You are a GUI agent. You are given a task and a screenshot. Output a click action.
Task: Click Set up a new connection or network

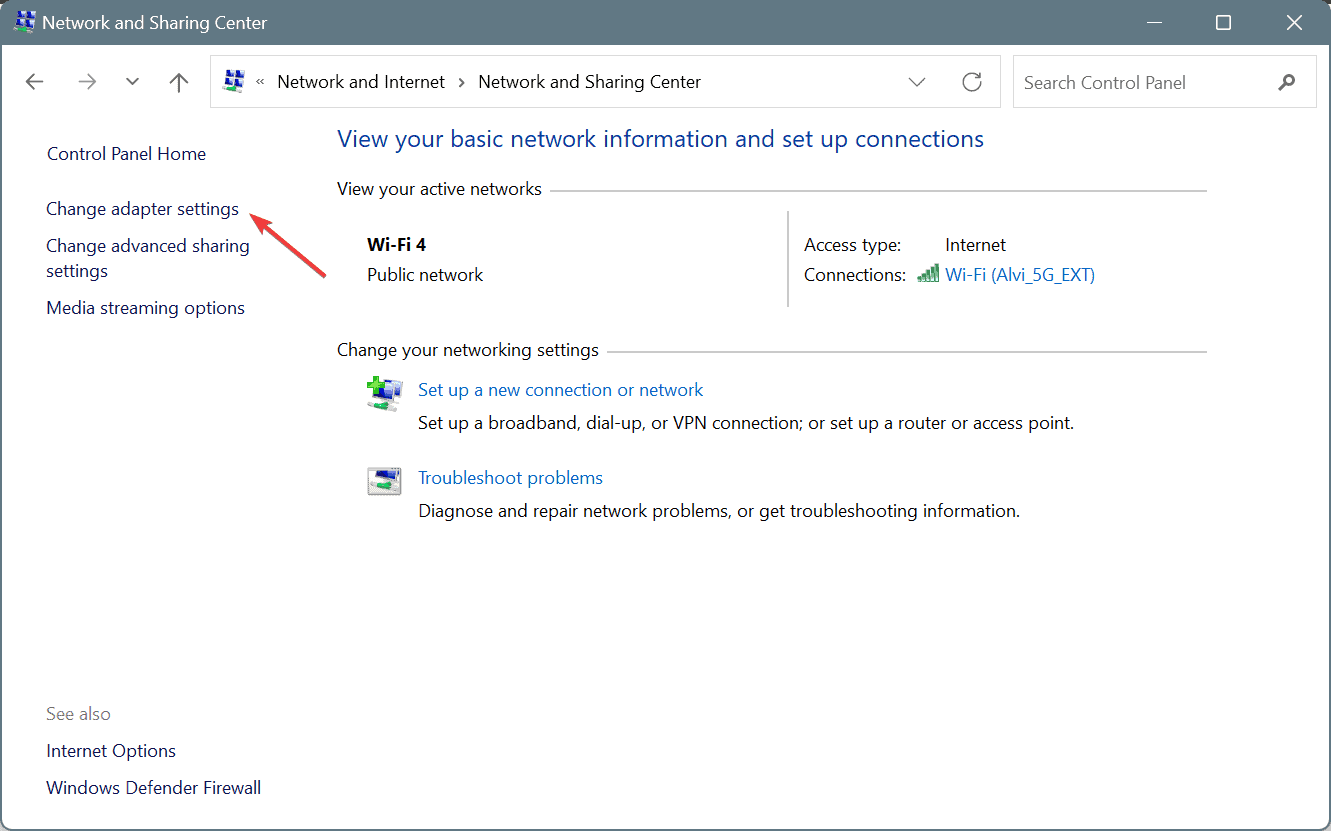(x=561, y=390)
